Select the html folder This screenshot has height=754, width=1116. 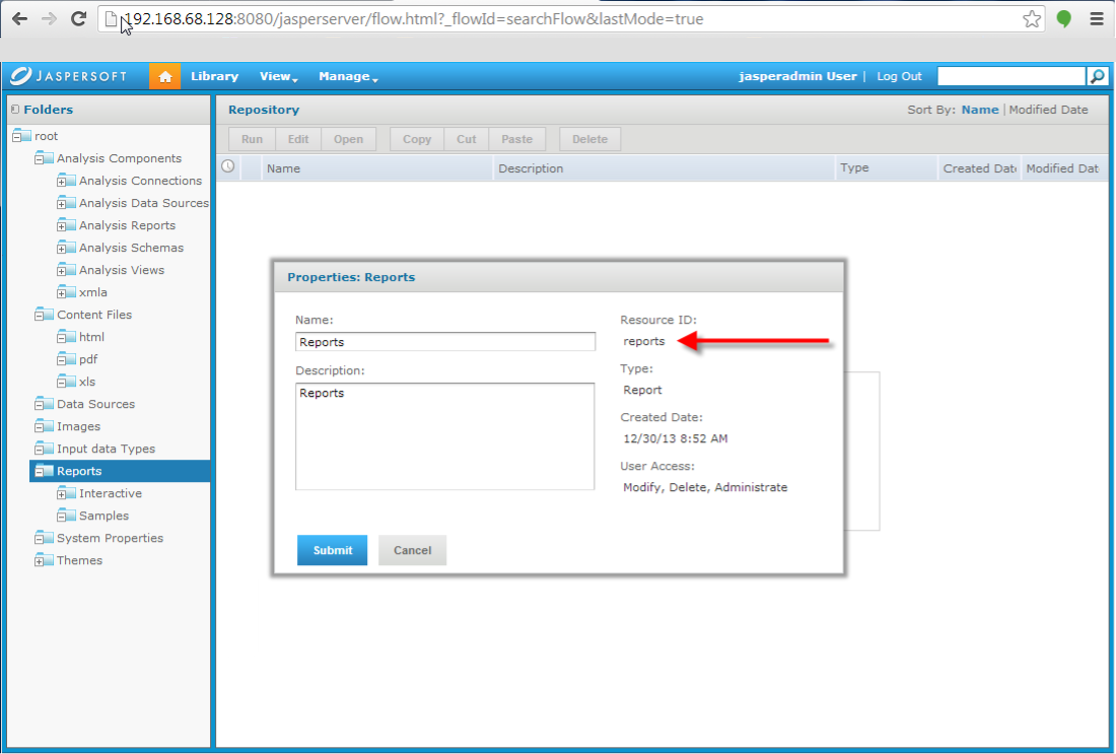click(91, 337)
